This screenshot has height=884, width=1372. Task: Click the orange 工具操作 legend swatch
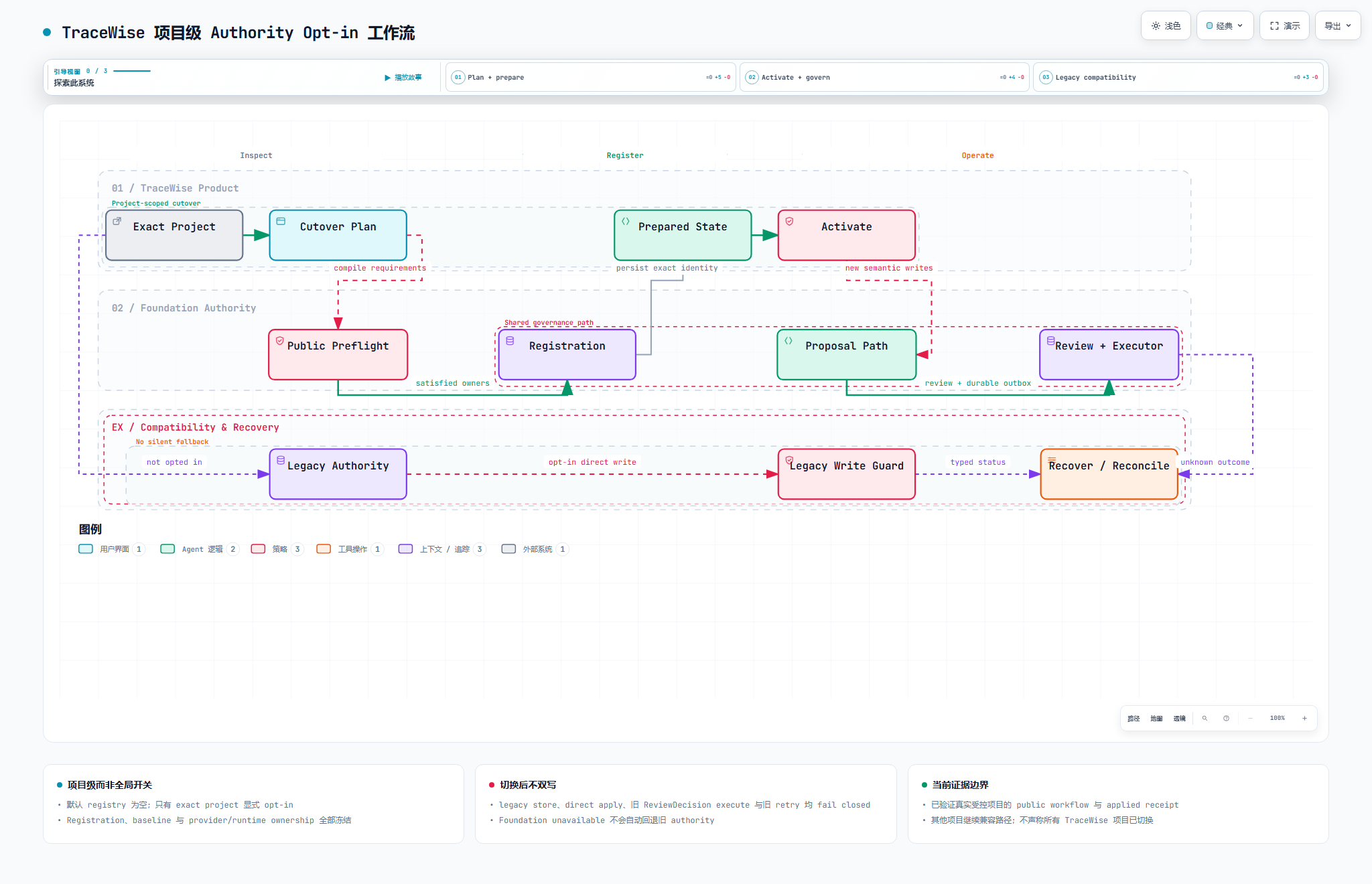point(324,549)
